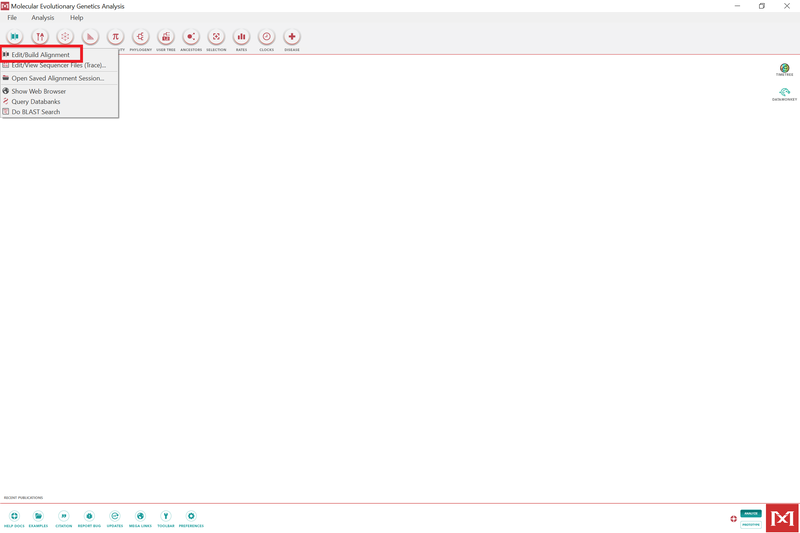The width and height of the screenshot is (800, 533).
Task: Show the Citation icon
Action: pos(64,516)
